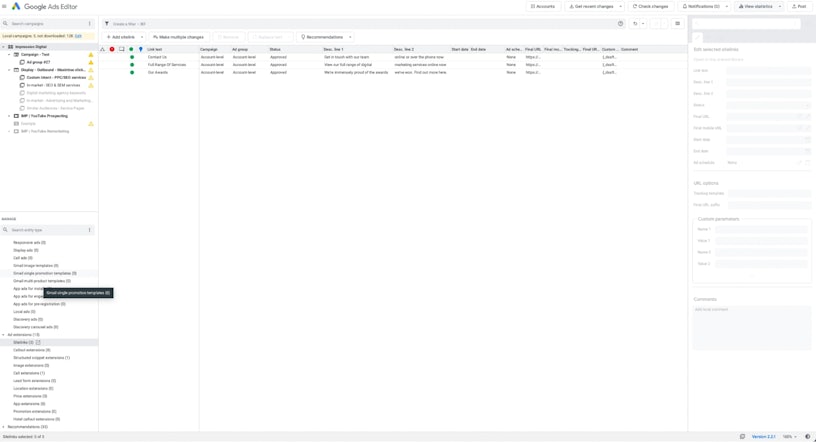This screenshot has height=442, width=816.
Task: Click the Post button
Action: [799, 6]
